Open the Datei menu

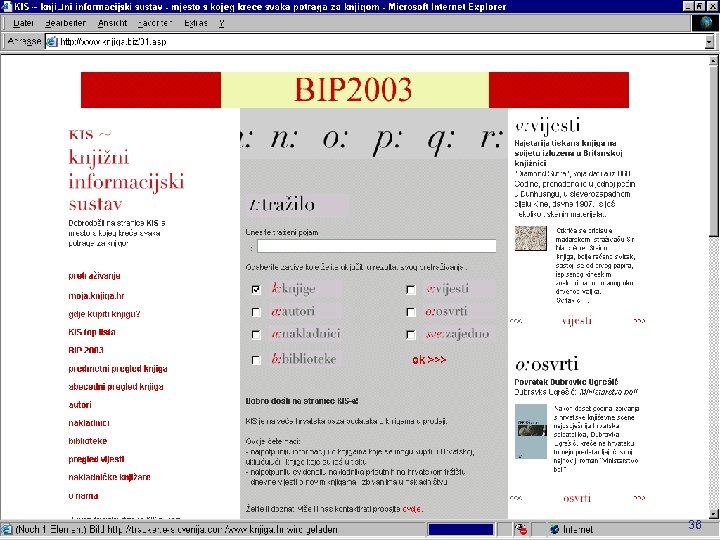(23, 23)
